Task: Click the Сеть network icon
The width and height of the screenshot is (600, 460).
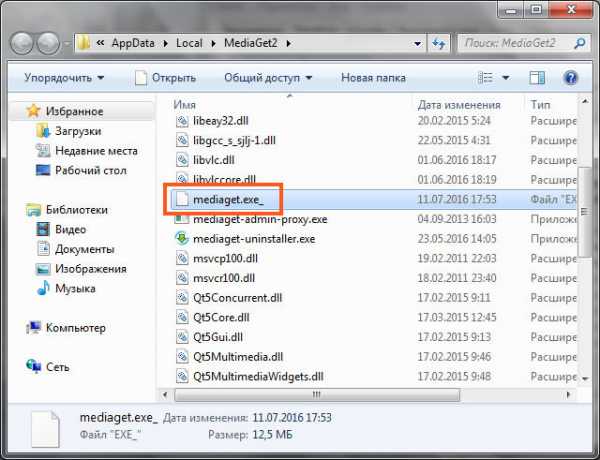Action: (x=34, y=367)
